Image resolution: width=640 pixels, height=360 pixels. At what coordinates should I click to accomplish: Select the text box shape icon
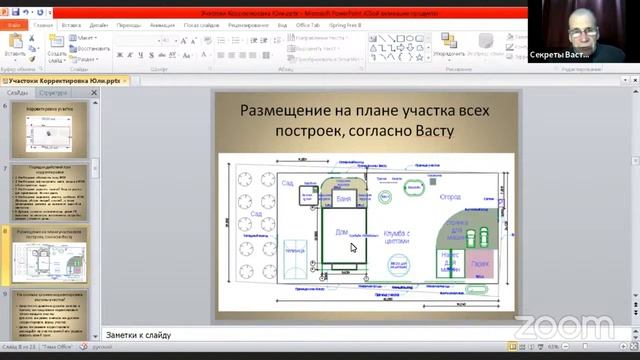point(373,38)
